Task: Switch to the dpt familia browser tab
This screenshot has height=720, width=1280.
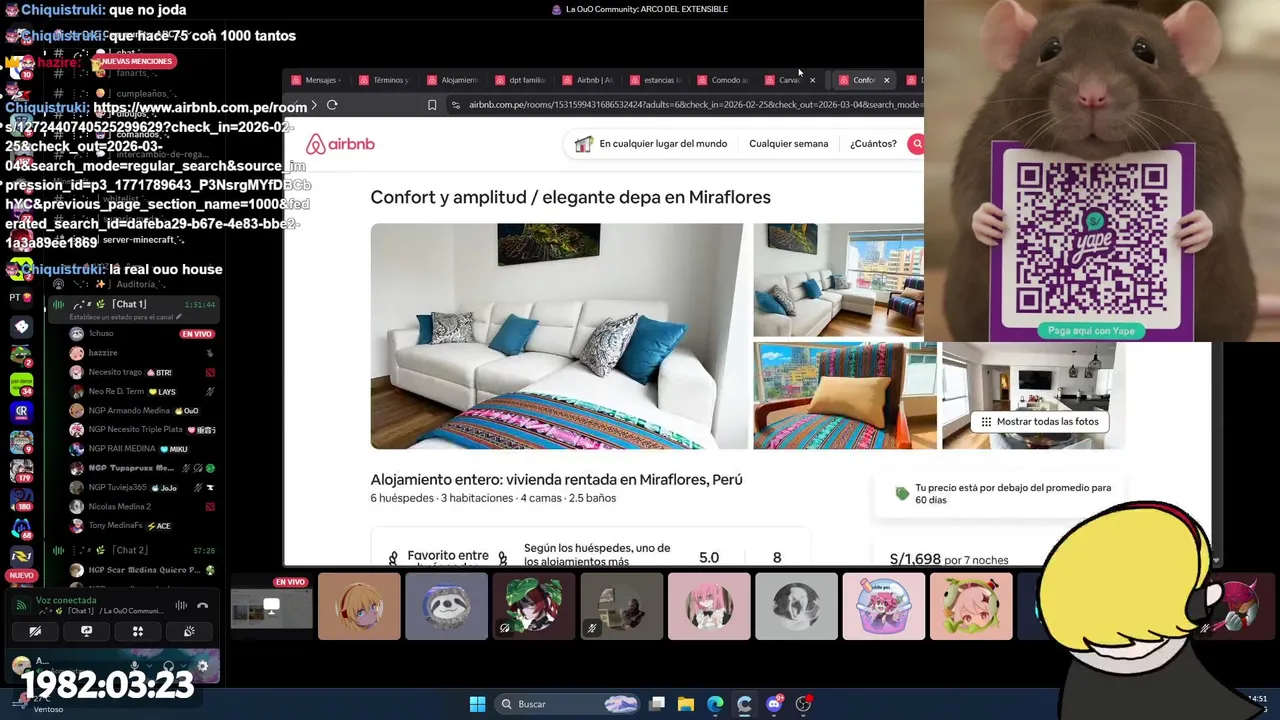Action: [x=521, y=80]
